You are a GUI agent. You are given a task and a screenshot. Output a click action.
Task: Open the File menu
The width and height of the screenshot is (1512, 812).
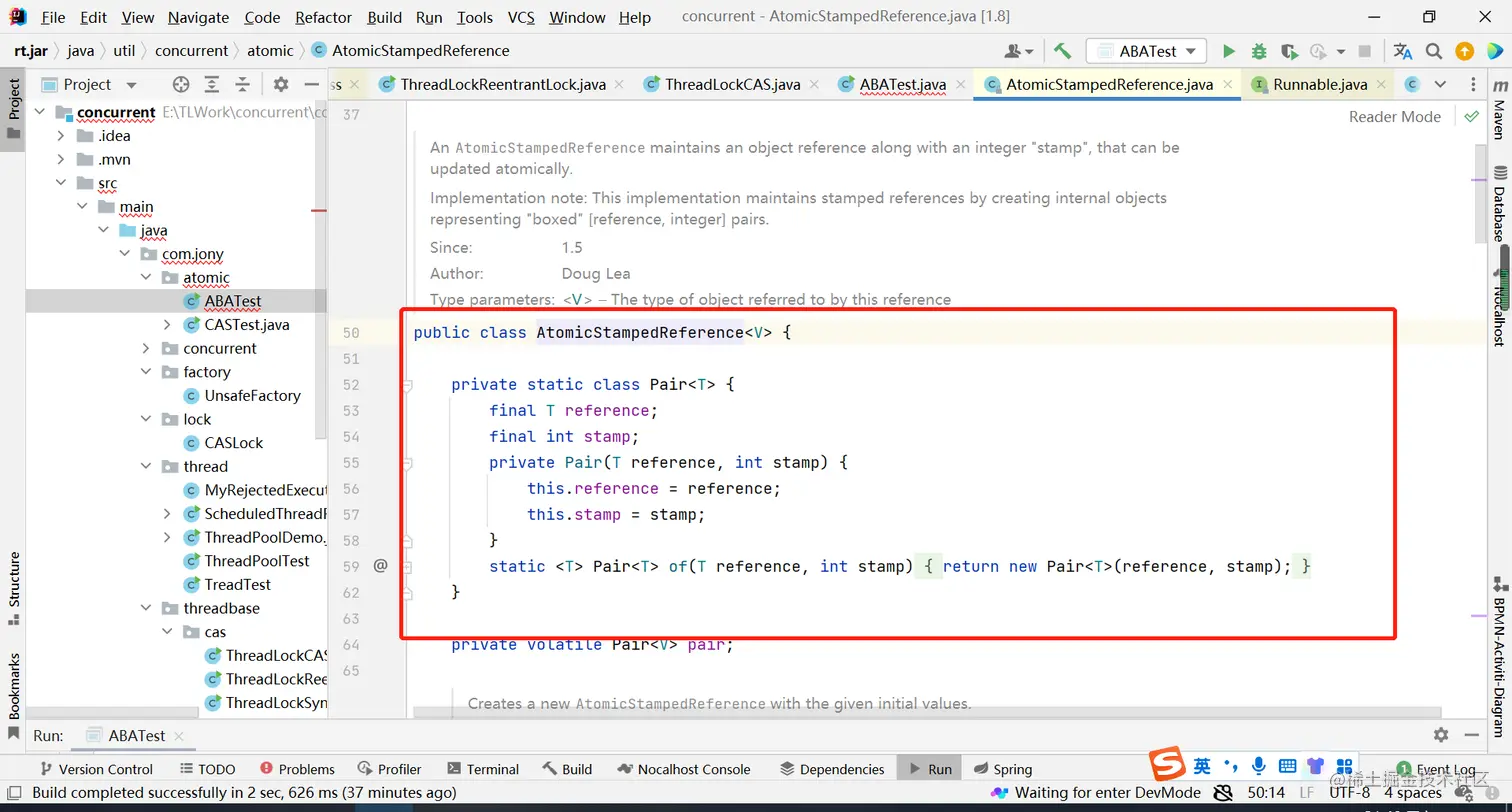tap(53, 17)
